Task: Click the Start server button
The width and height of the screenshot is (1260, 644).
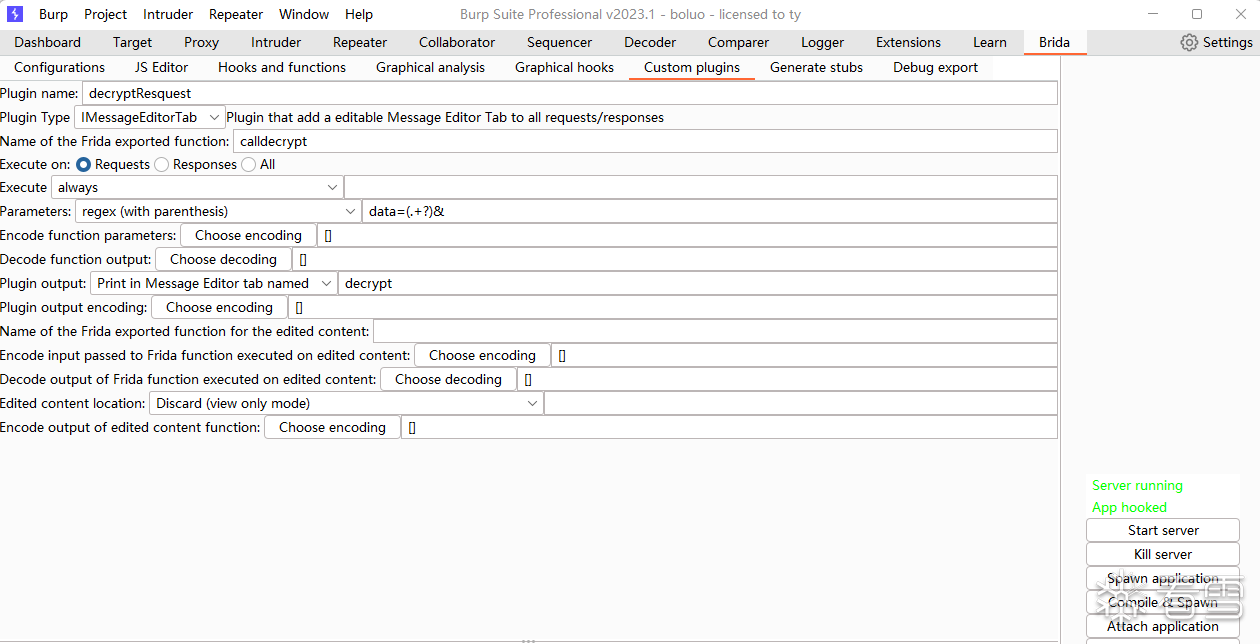Action: click(x=1163, y=530)
